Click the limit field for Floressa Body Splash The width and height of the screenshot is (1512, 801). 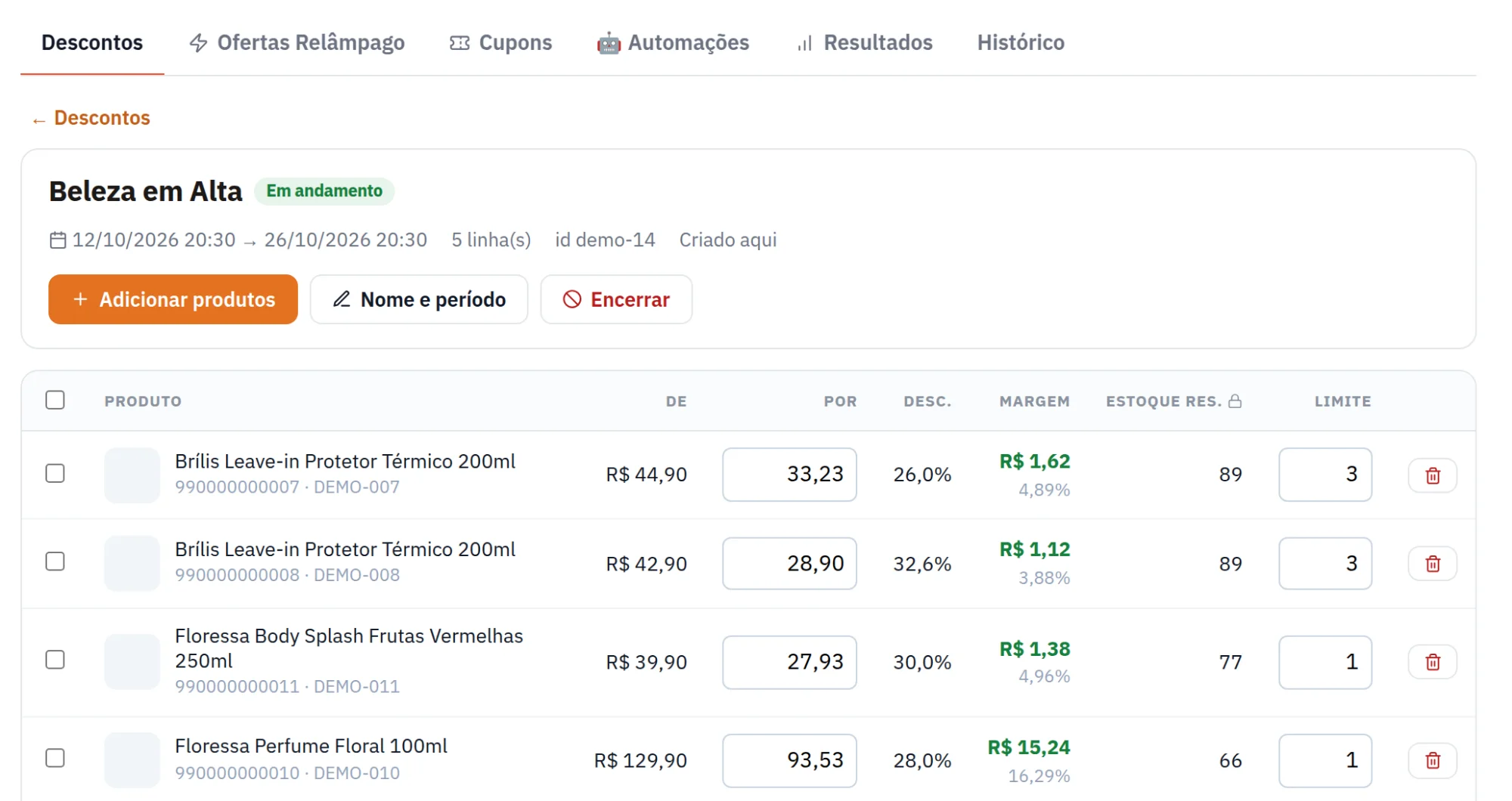pyautogui.click(x=1325, y=662)
